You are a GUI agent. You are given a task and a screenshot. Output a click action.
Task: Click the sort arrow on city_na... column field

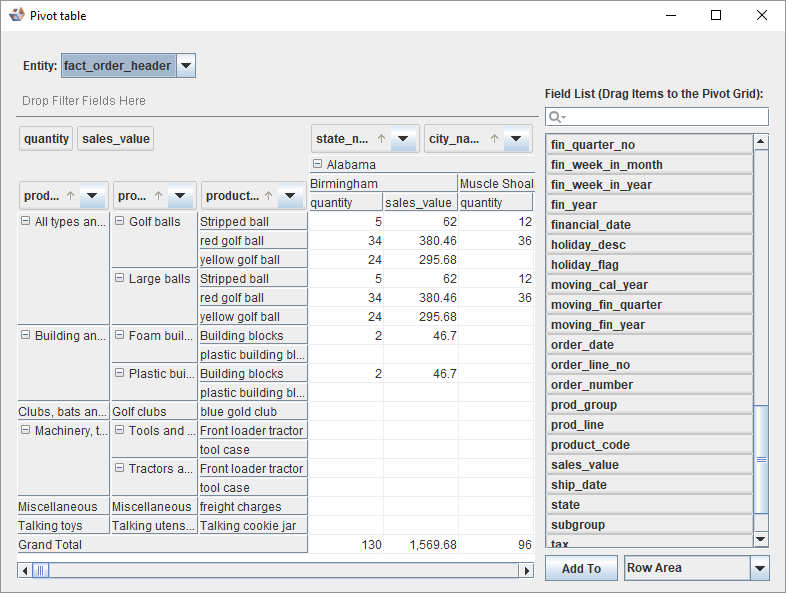pyautogui.click(x=493, y=140)
